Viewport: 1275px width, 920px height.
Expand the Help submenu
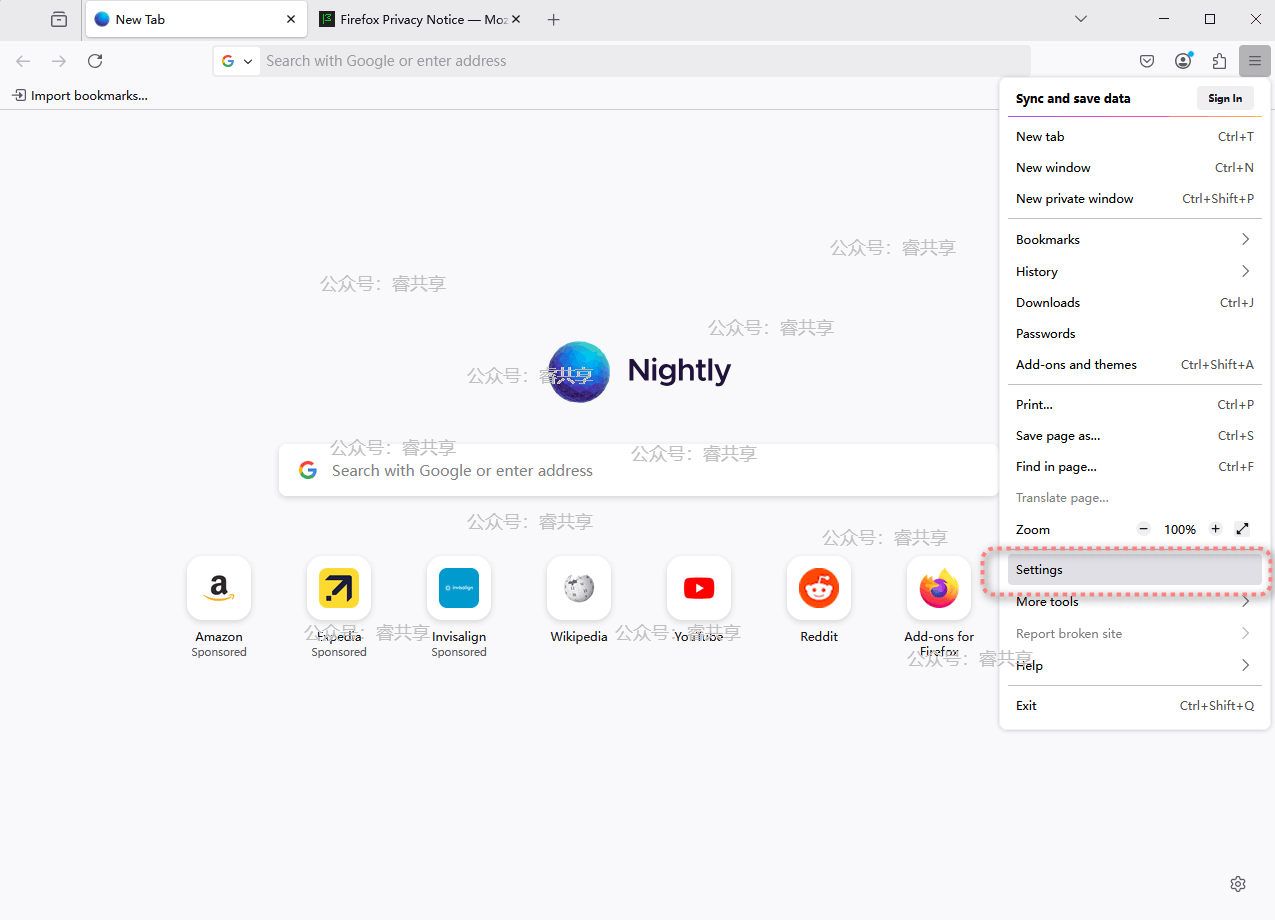1134,665
